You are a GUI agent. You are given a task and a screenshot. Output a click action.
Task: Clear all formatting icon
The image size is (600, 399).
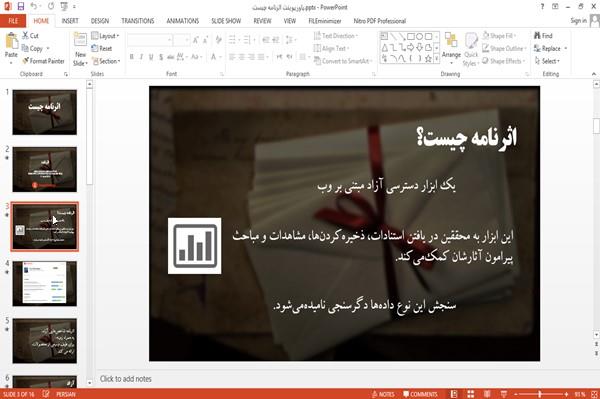click(x=219, y=39)
